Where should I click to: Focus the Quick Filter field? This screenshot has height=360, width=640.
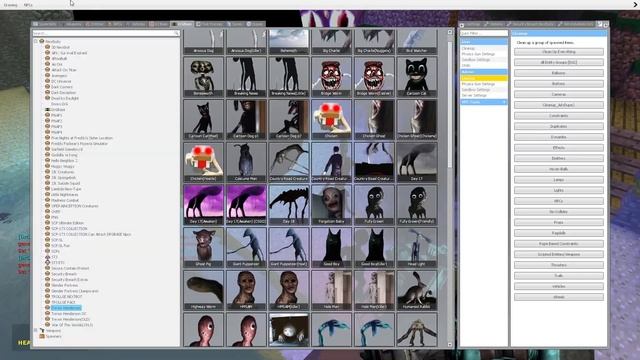coord(484,33)
